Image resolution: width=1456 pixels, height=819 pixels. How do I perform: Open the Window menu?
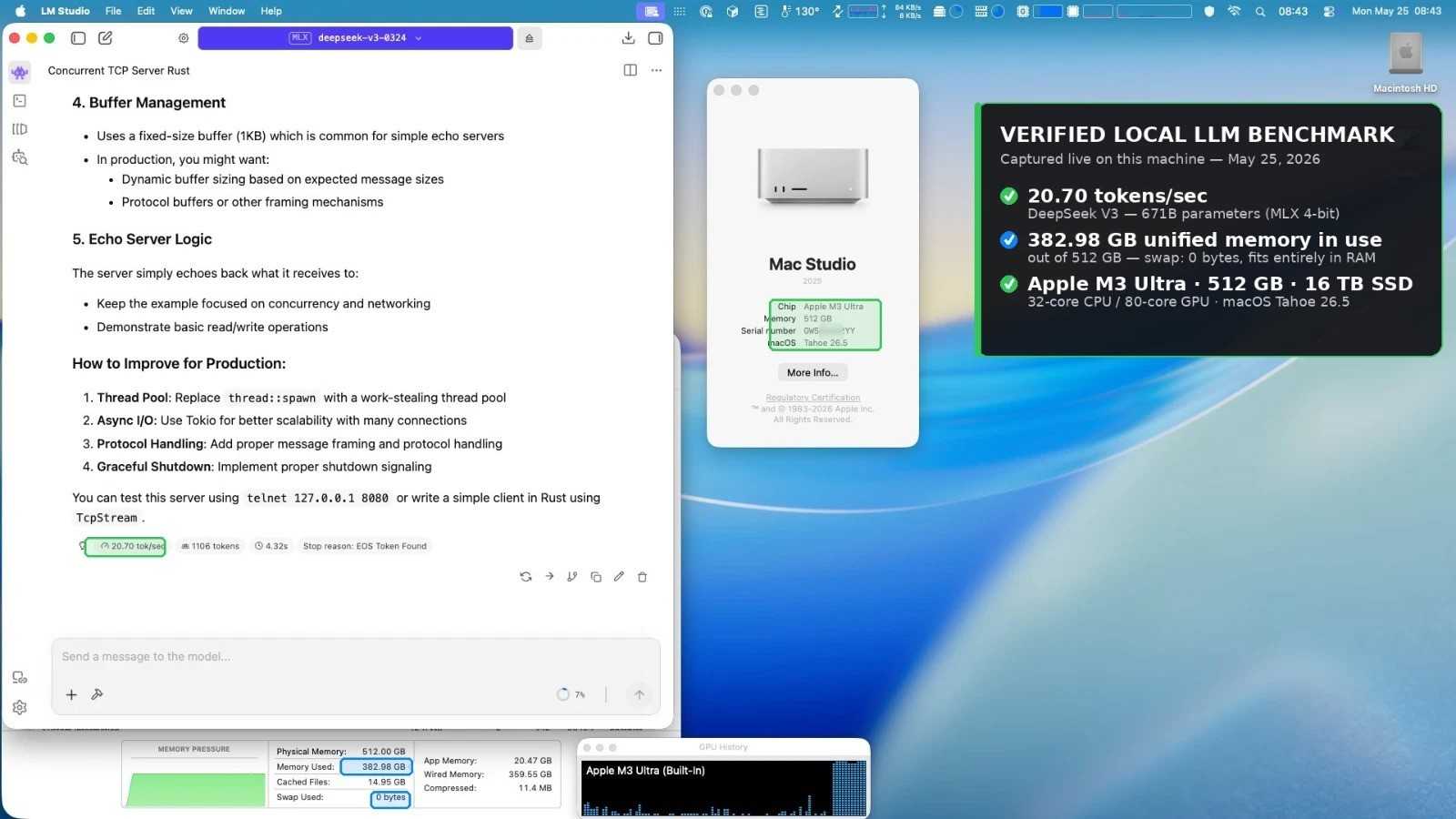click(227, 11)
